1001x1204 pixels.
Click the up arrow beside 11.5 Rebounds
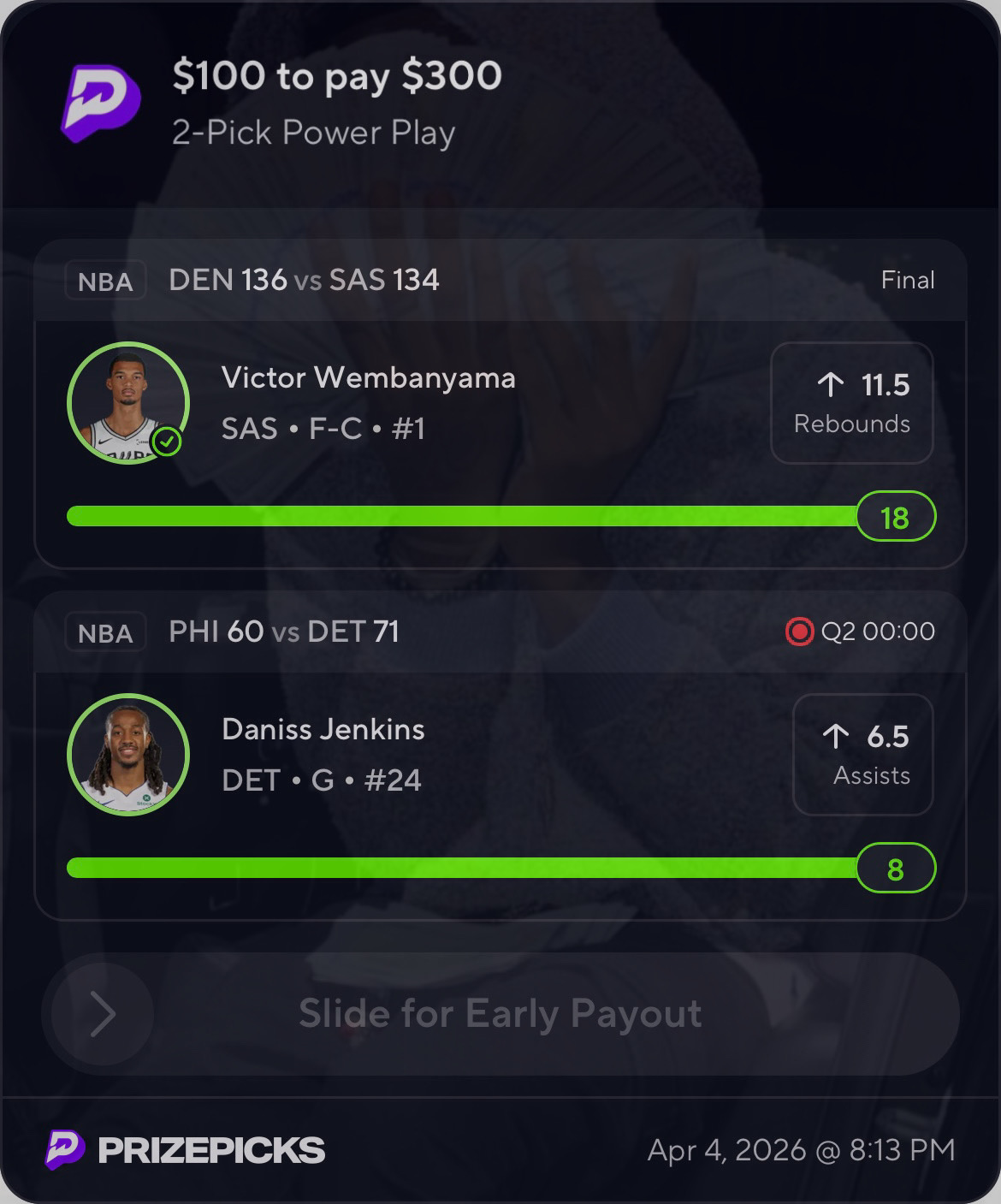click(831, 385)
